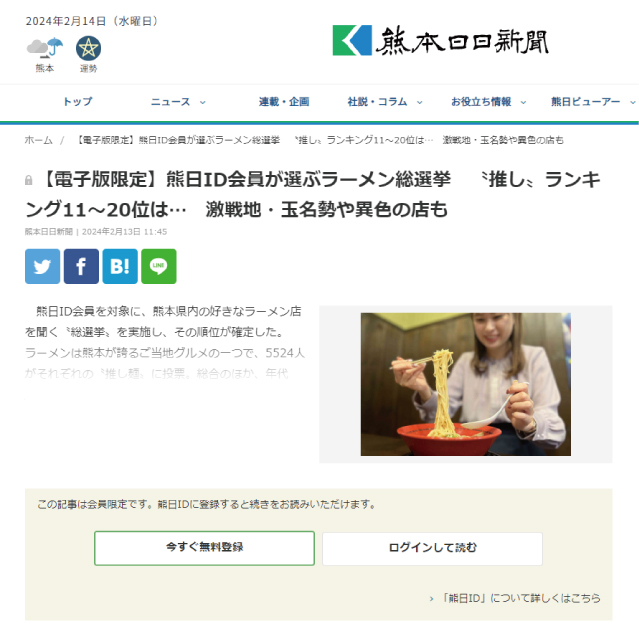
Task: Open the ramen-eating woman photo
Action: pos(465,384)
